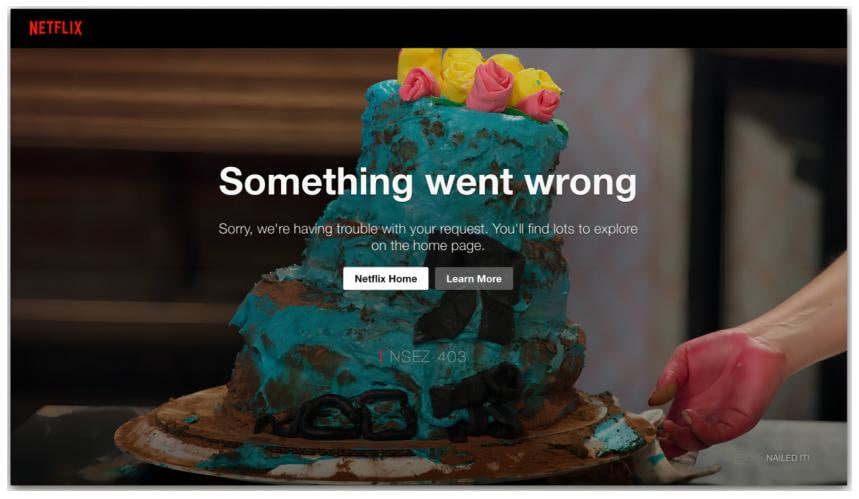Click the NAILED IT! caption

tap(787, 458)
